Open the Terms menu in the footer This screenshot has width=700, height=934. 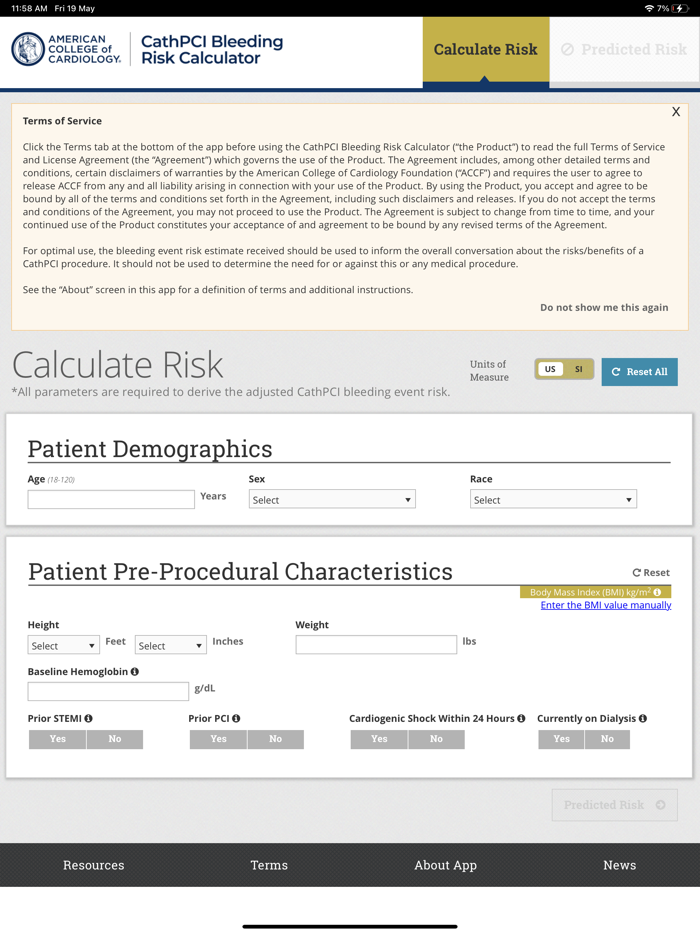(269, 864)
